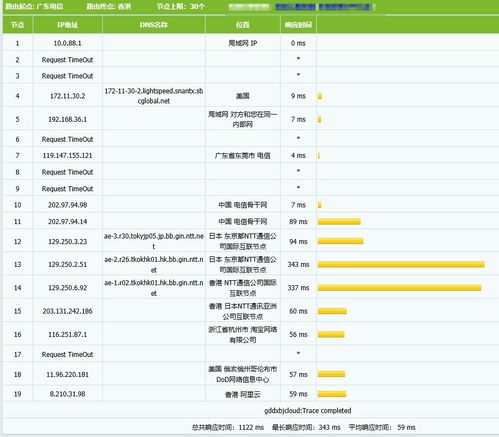Image resolution: width=499 pixels, height=437 pixels.
Task: Select the IP 116.251.87.1 cell
Action: click(67, 335)
